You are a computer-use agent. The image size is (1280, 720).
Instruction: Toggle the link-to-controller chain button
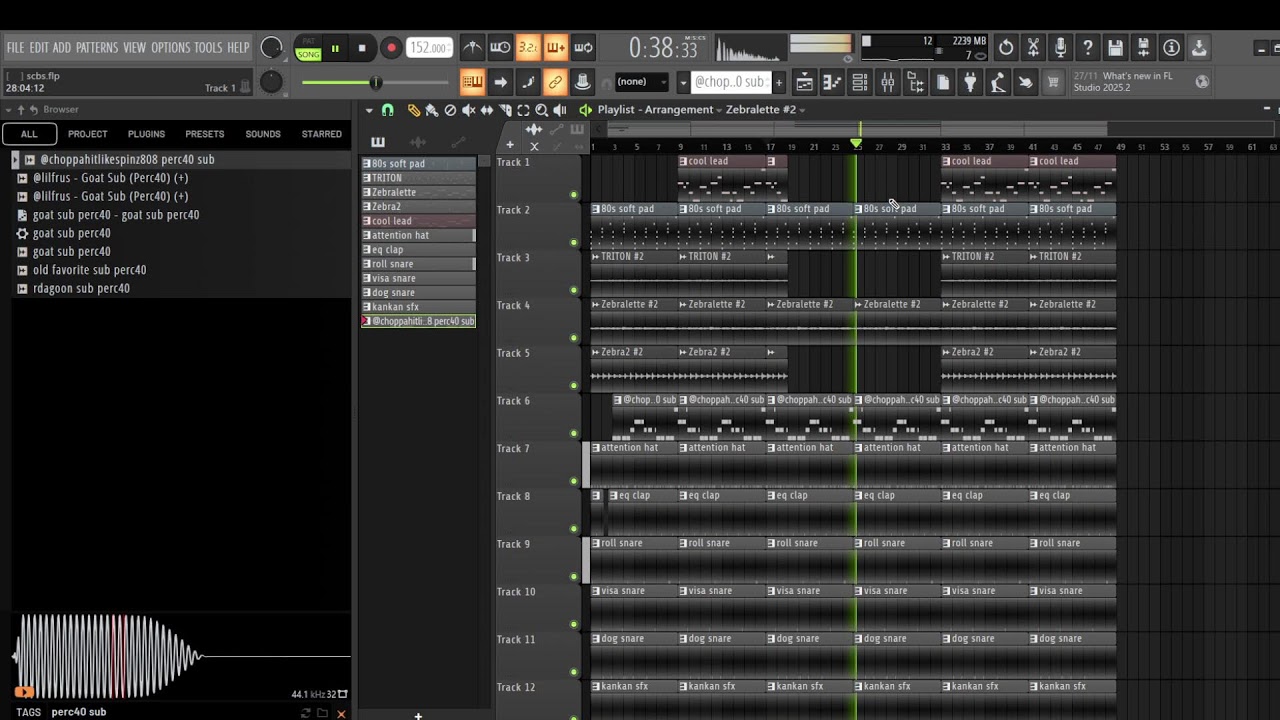click(555, 82)
